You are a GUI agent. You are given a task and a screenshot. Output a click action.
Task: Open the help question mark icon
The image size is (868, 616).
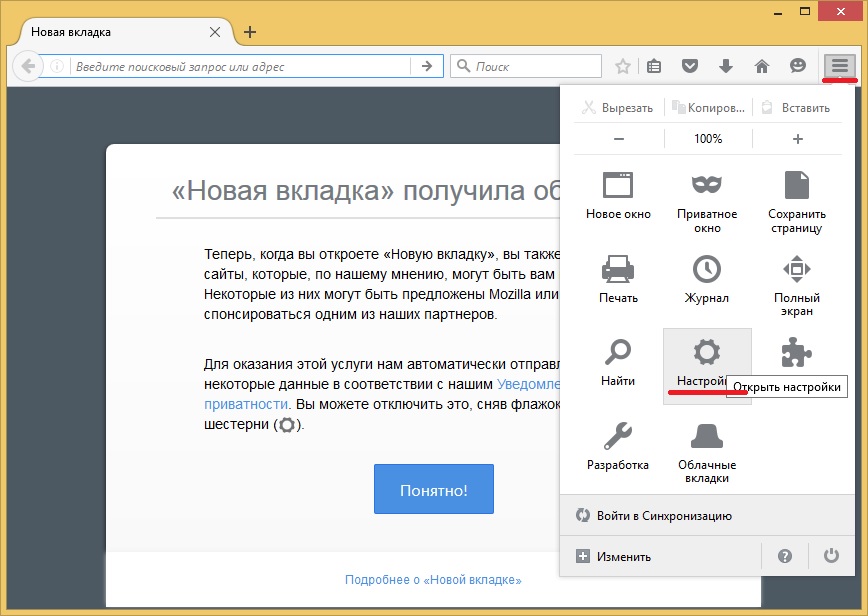pos(784,556)
